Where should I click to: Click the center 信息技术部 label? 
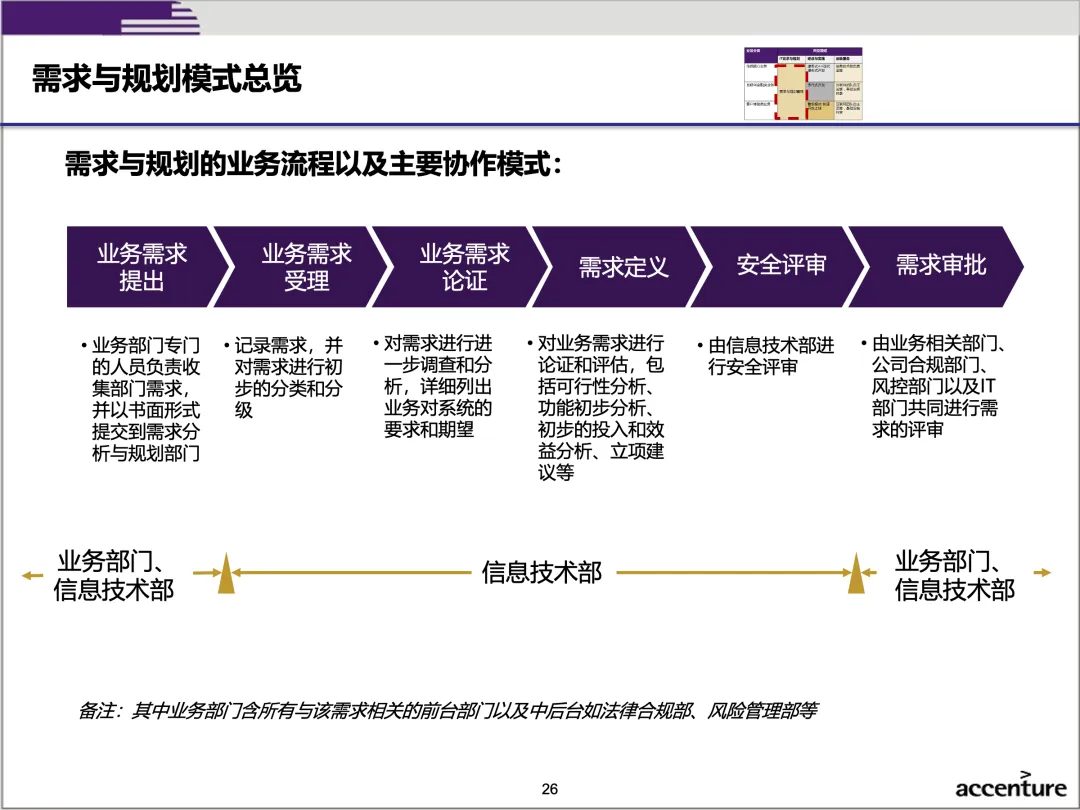click(542, 572)
